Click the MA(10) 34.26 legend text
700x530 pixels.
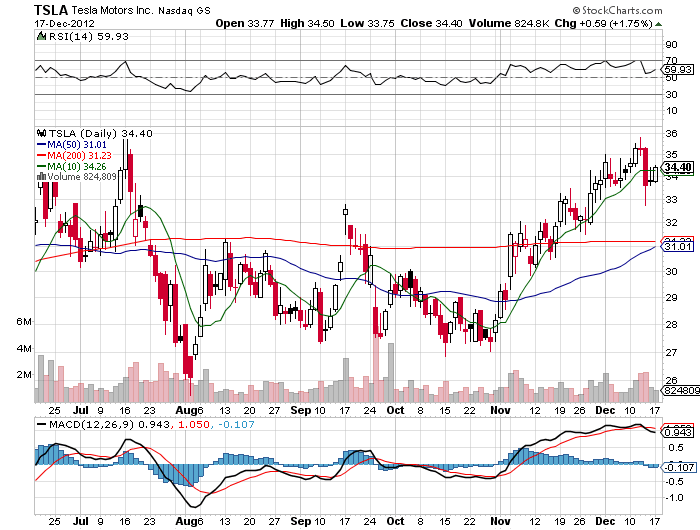click(x=77, y=166)
